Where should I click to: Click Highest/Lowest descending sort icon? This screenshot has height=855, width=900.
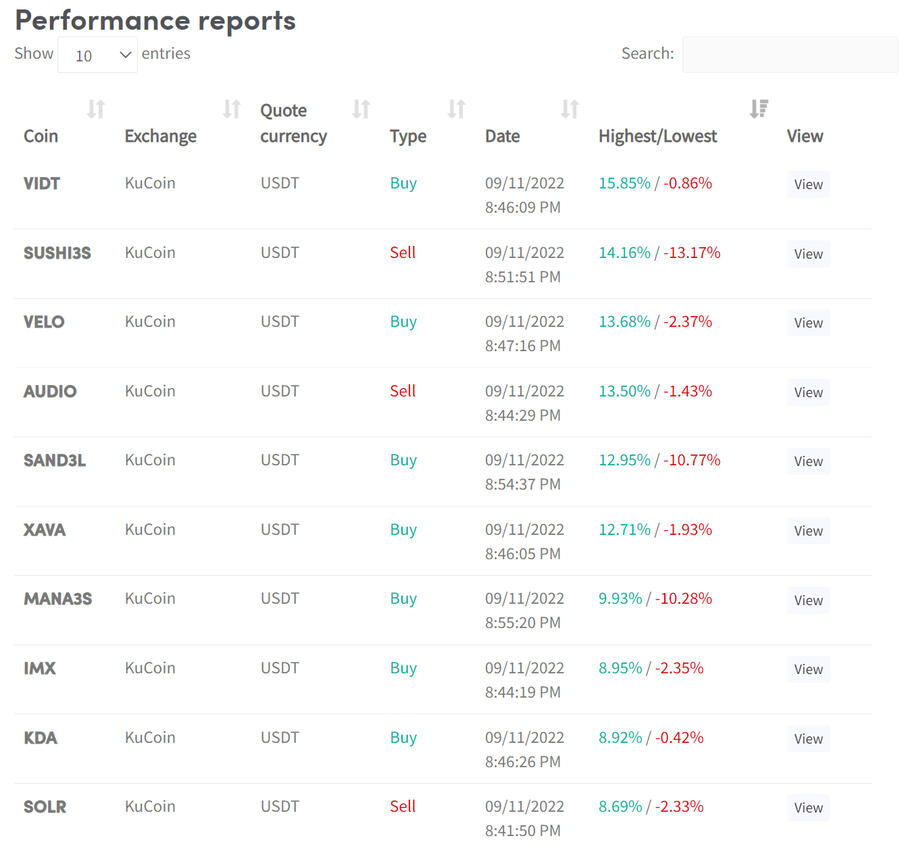coord(759,109)
